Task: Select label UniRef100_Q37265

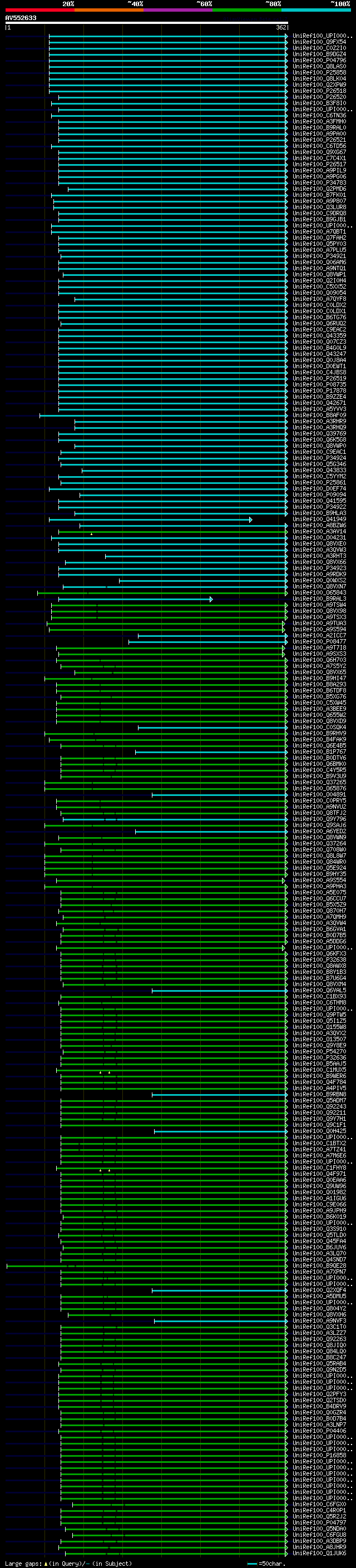Action: tap(319, 783)
